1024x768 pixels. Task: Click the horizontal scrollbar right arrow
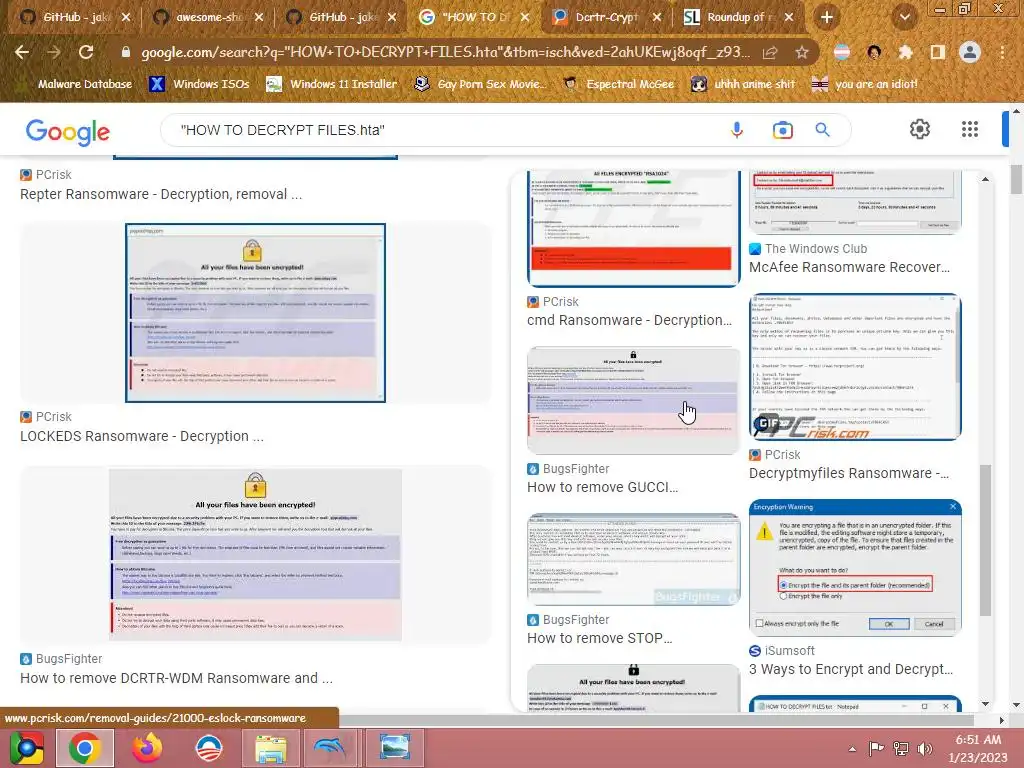(1002, 720)
